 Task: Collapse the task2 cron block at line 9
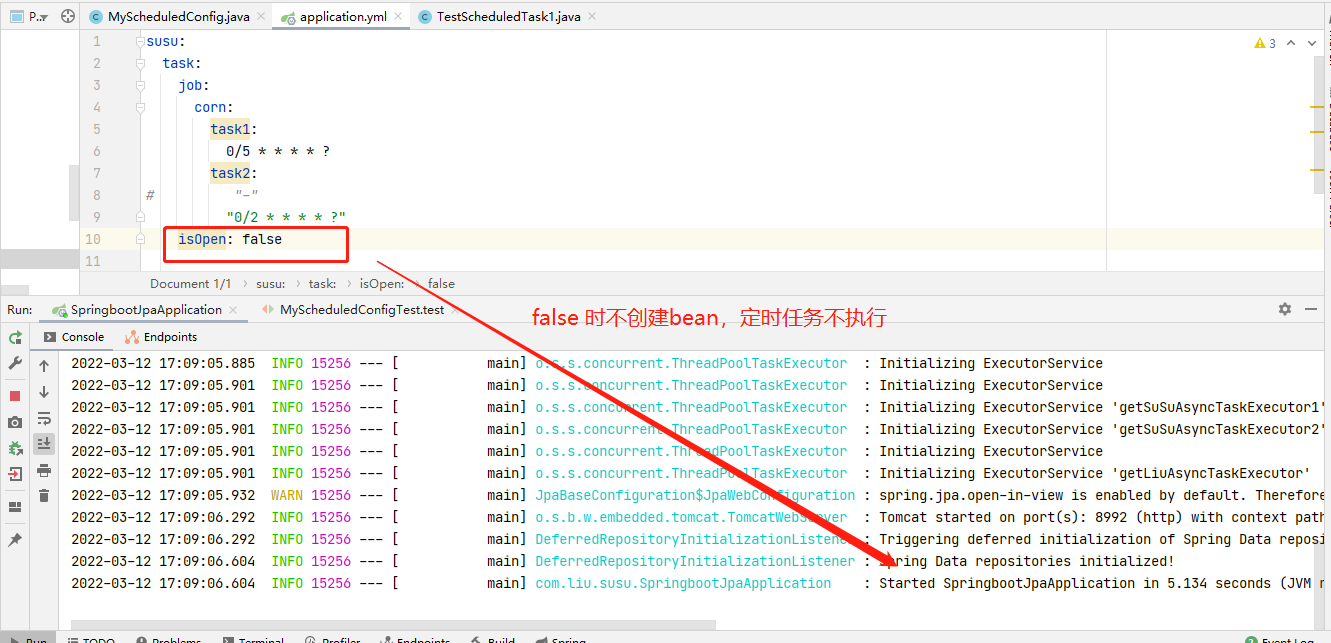(140, 217)
